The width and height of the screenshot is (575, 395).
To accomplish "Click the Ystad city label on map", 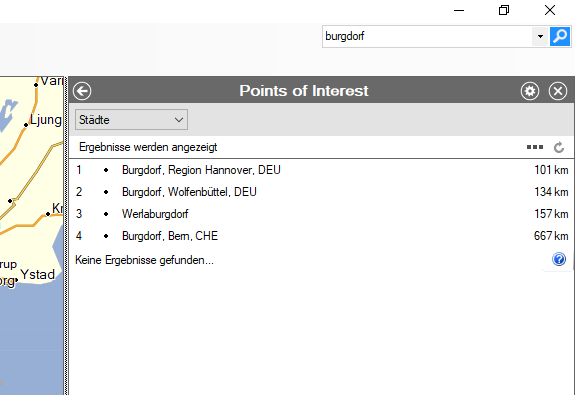I will click(x=37, y=274).
